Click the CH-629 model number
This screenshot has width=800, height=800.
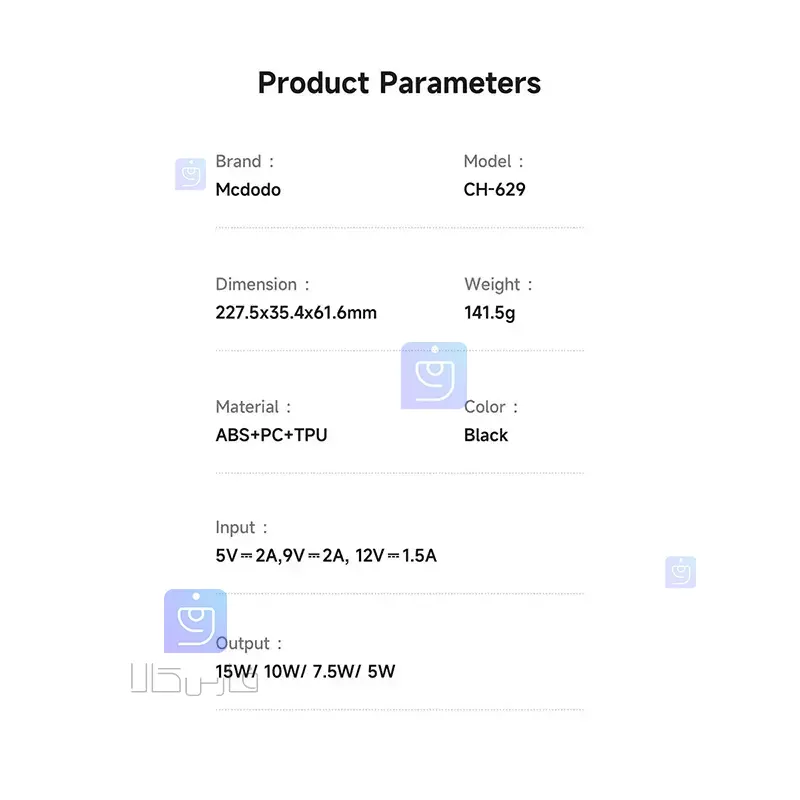click(x=494, y=189)
